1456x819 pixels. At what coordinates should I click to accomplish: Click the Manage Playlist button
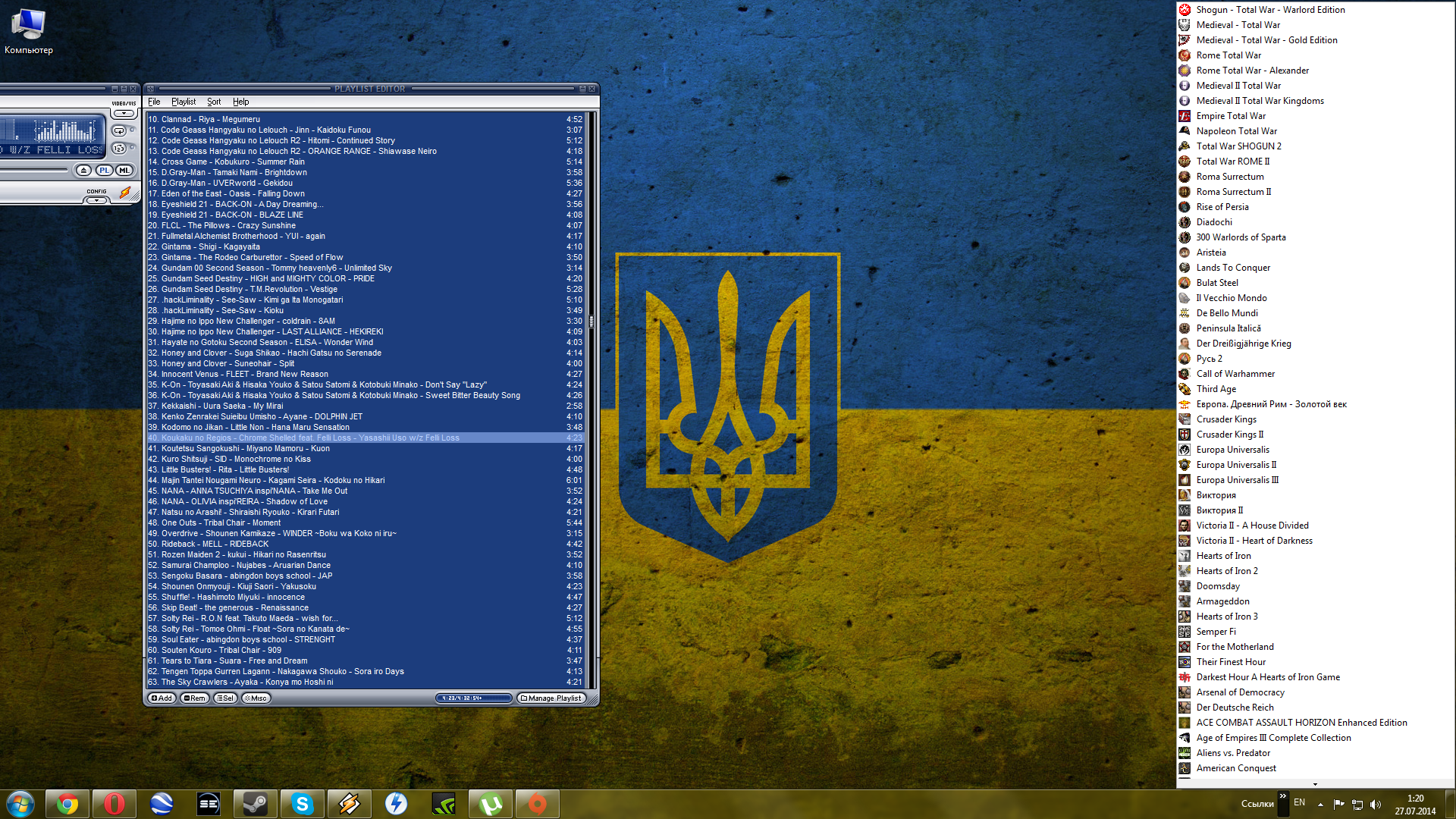coord(551,698)
